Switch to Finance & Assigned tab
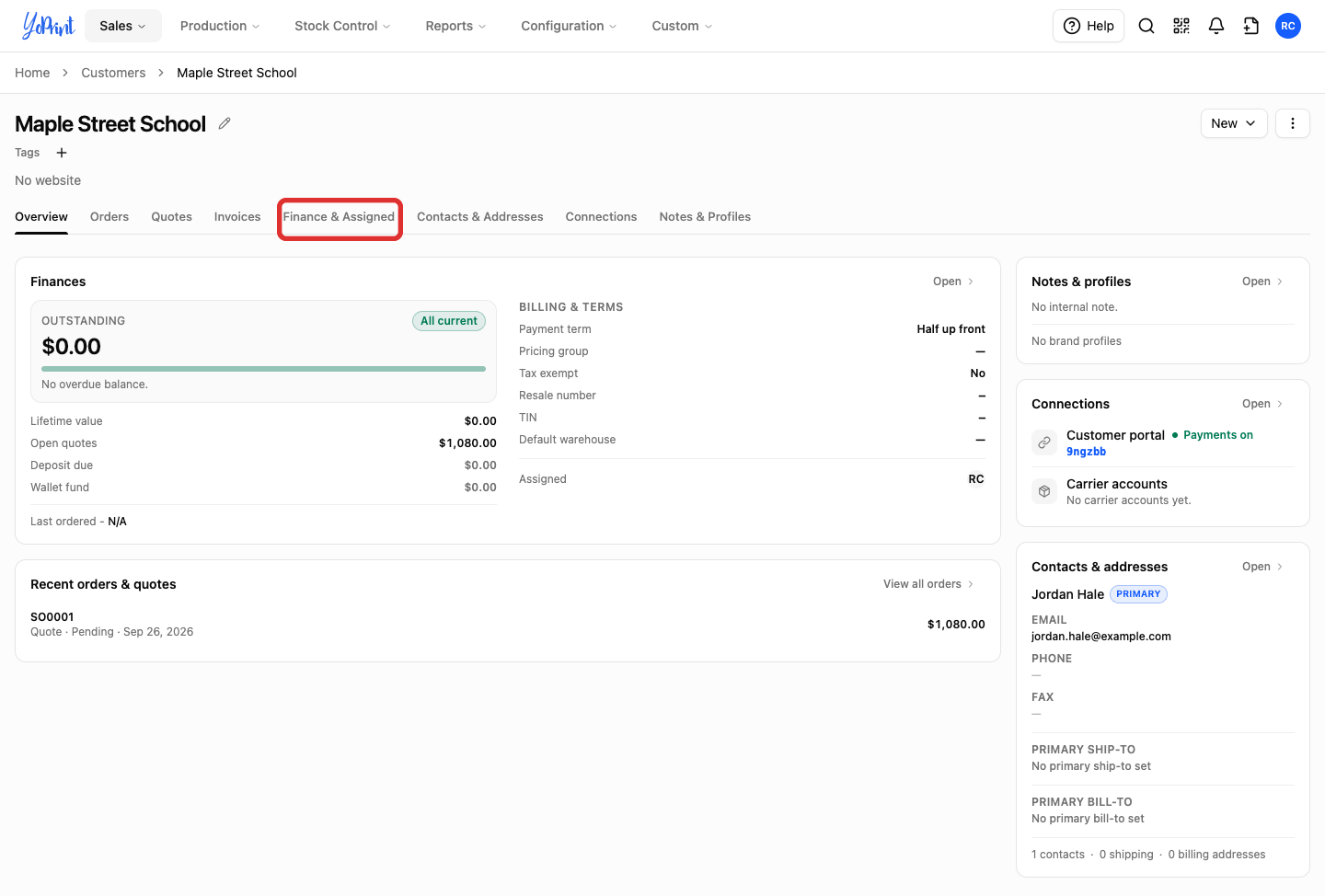 point(339,217)
